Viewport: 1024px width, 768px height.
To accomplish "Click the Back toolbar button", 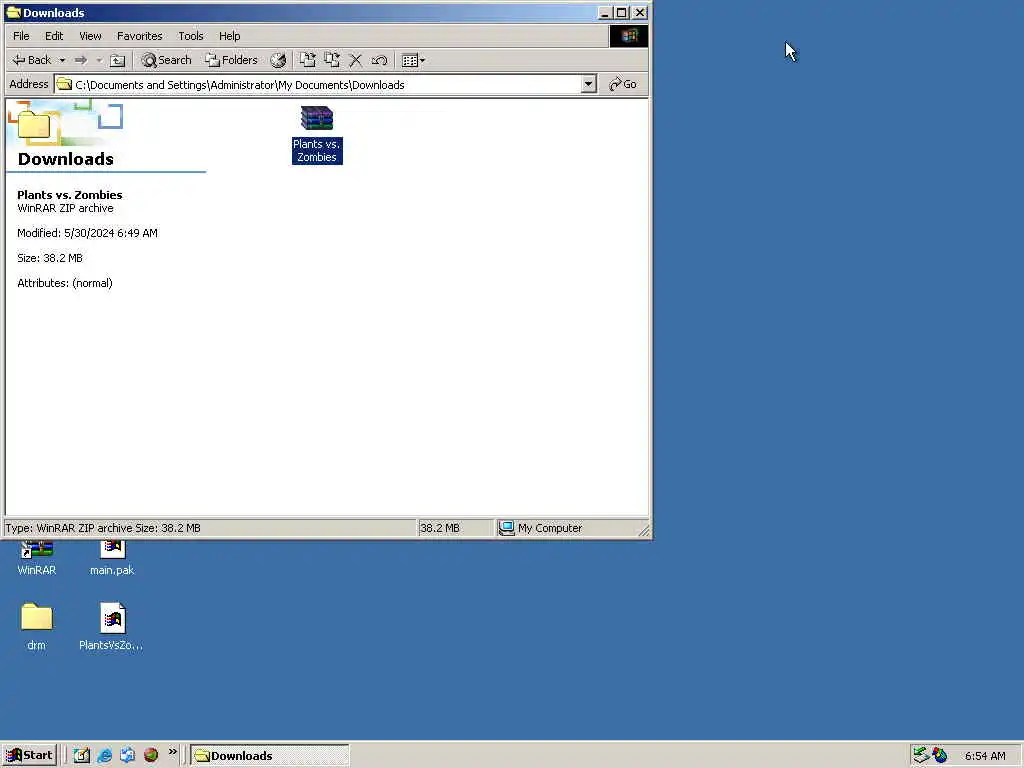I will [x=31, y=60].
